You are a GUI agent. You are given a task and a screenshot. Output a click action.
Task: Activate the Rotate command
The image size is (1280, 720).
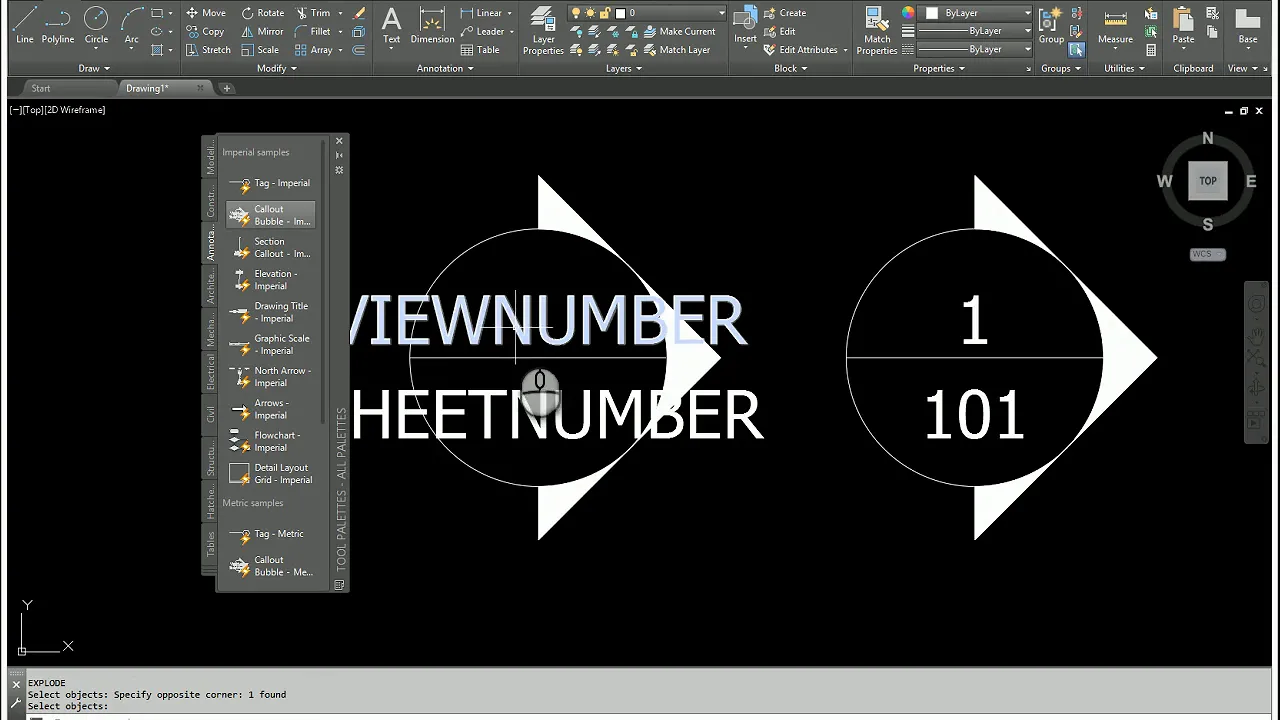263,13
